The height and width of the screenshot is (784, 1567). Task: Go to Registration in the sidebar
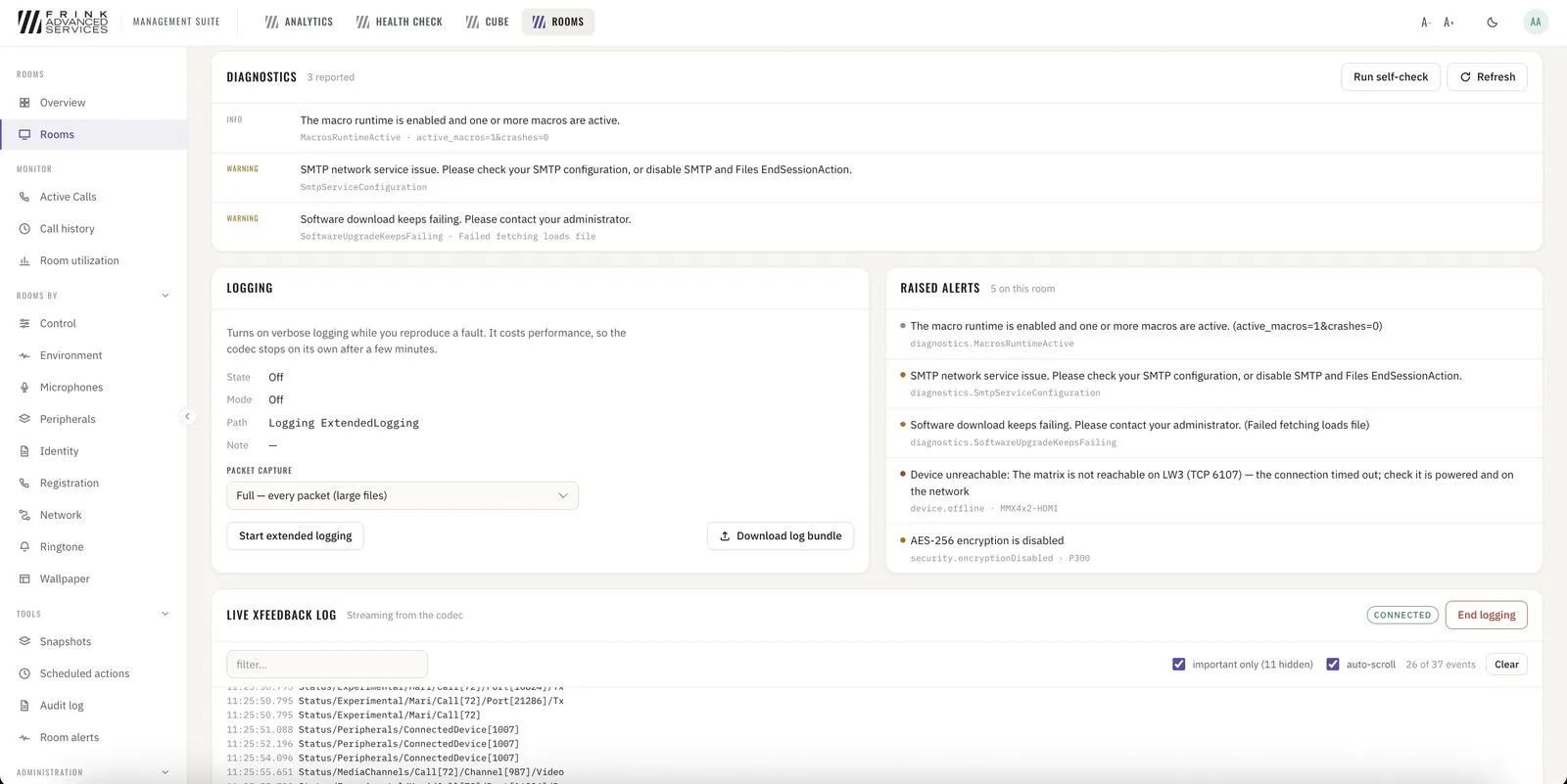[93, 484]
